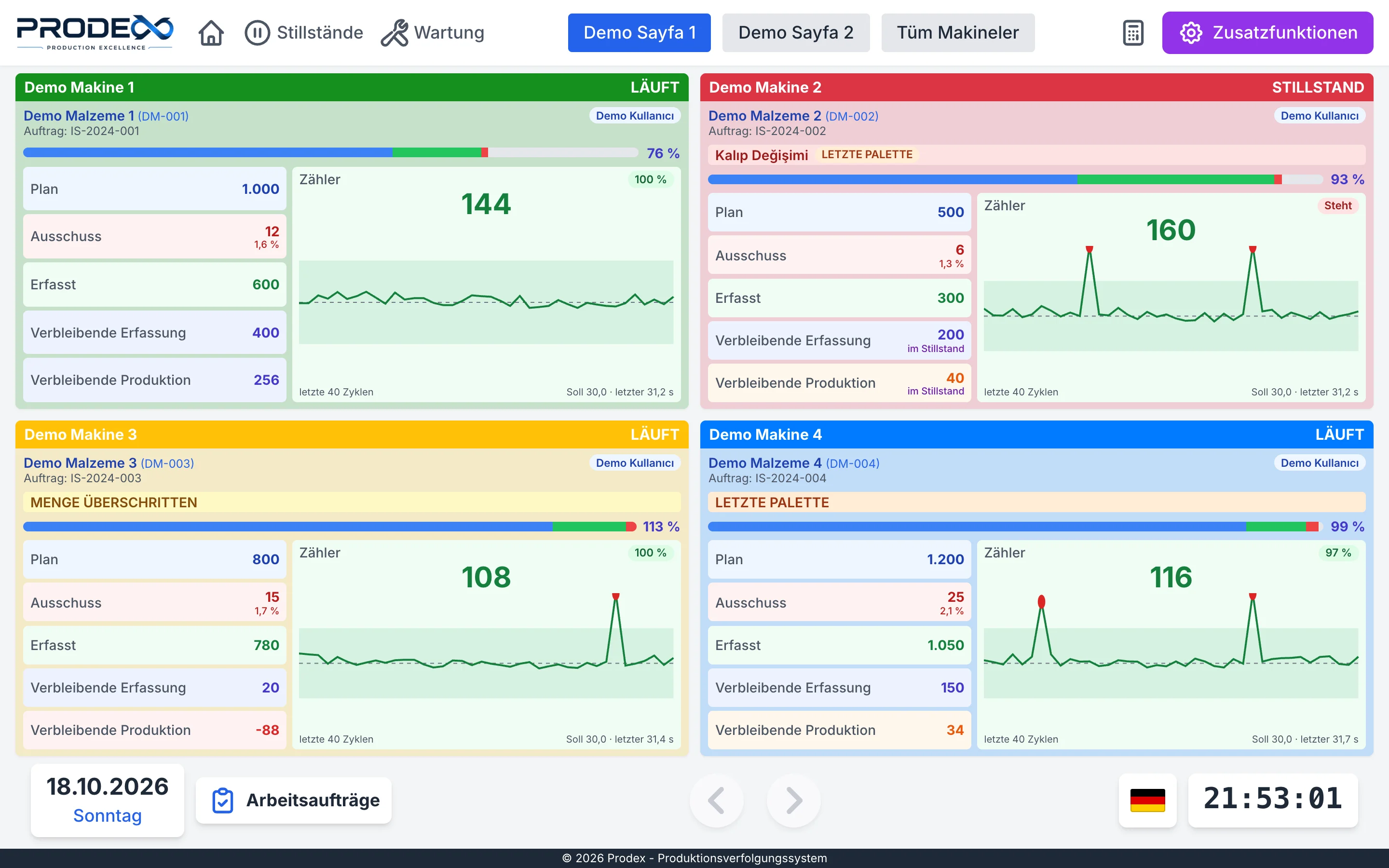
Task: Click Demo Makine 3 progress bar 113 %
Action: point(330,527)
